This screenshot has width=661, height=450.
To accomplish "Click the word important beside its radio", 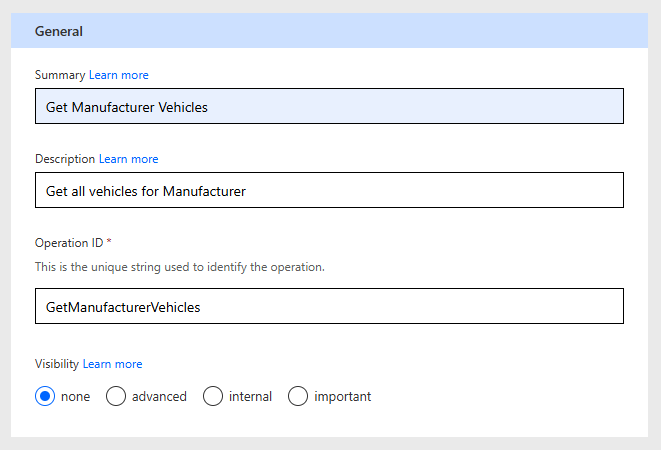I will point(342,397).
